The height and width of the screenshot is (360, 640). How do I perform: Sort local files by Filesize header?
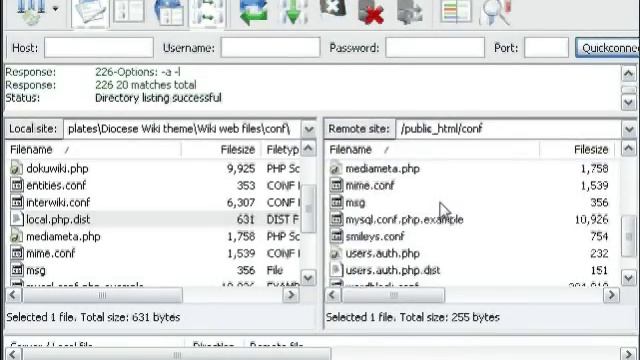(221, 149)
